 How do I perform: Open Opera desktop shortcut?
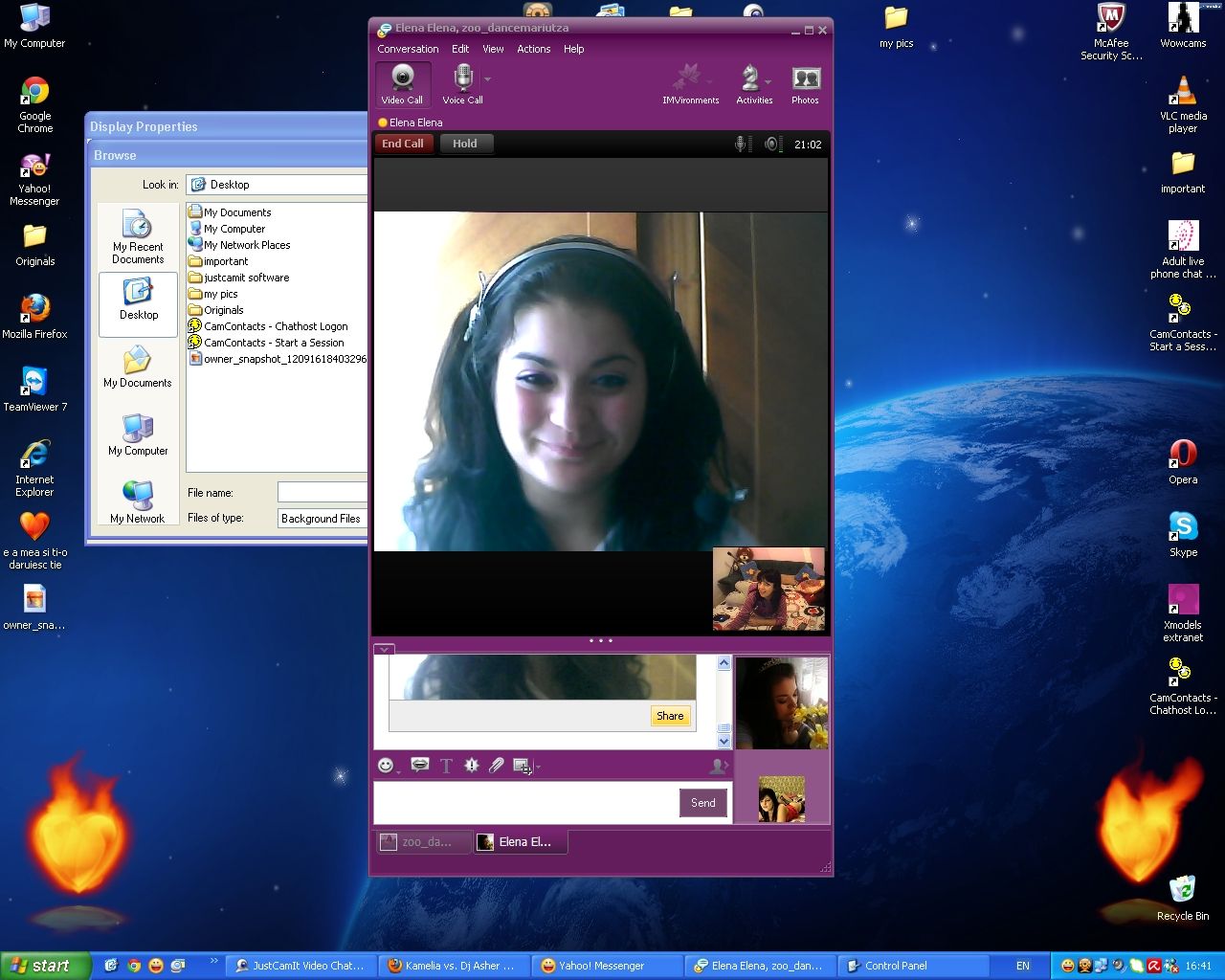click(1183, 461)
